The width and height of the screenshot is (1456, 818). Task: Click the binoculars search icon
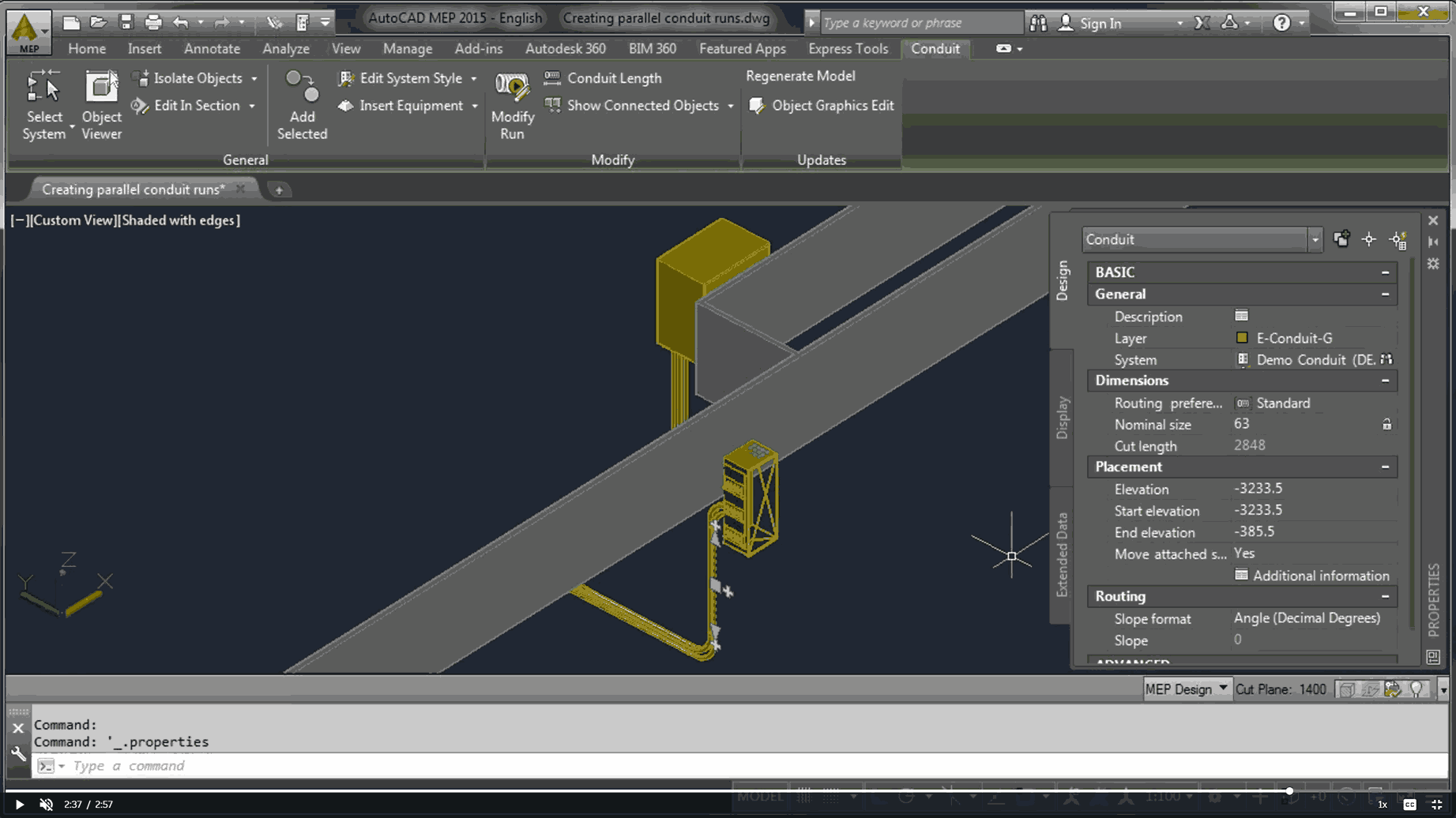1038,23
